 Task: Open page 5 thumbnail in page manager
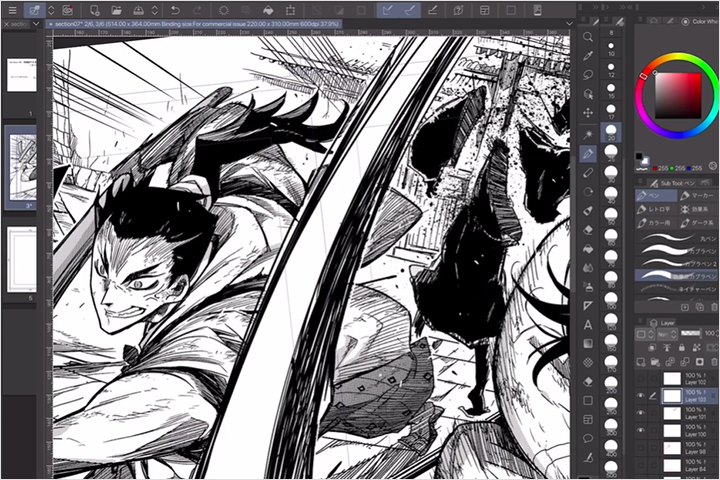(x=21, y=260)
